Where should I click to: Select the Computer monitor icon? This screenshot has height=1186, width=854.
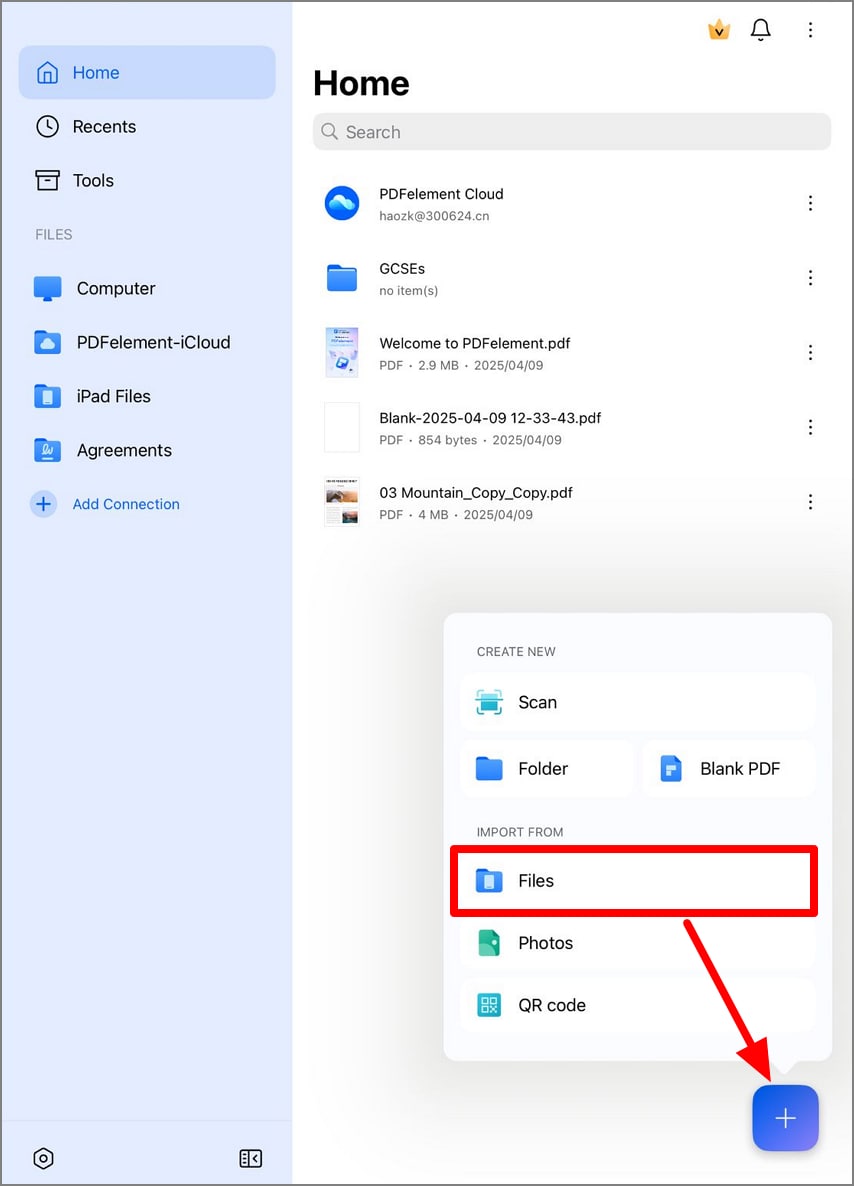[48, 288]
